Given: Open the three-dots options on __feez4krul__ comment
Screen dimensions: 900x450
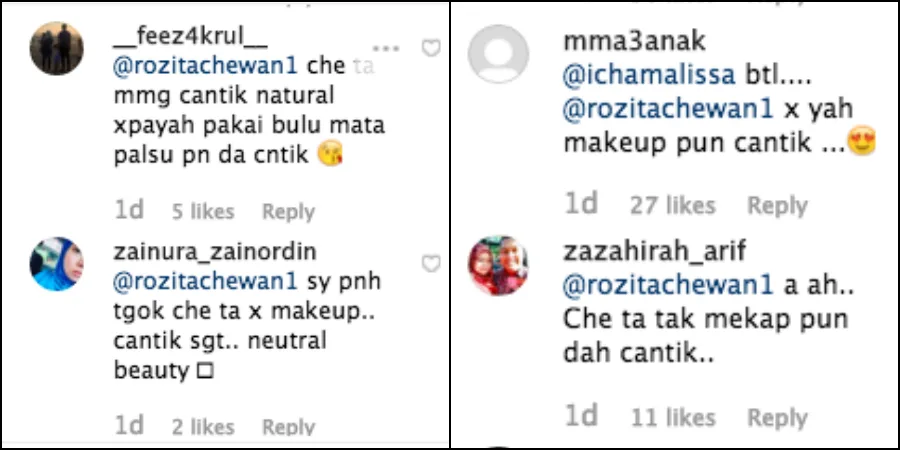Looking at the screenshot, I should tap(385, 48).
